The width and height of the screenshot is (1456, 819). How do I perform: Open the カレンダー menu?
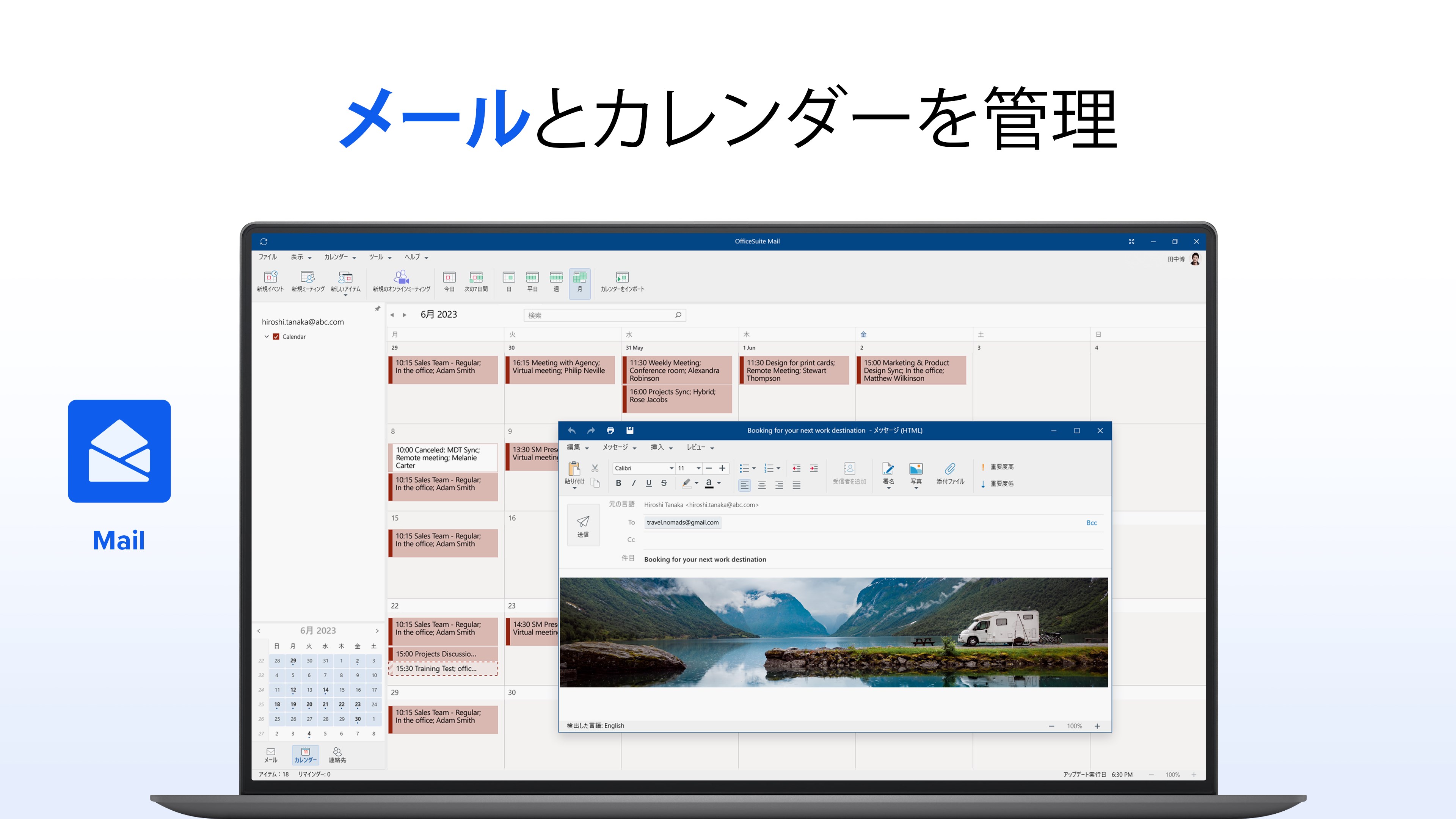pyautogui.click(x=340, y=257)
